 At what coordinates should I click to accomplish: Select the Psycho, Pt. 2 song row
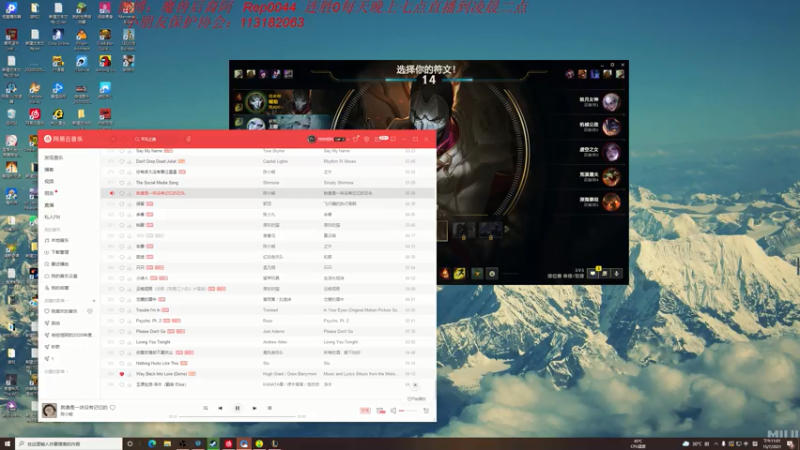click(268, 321)
